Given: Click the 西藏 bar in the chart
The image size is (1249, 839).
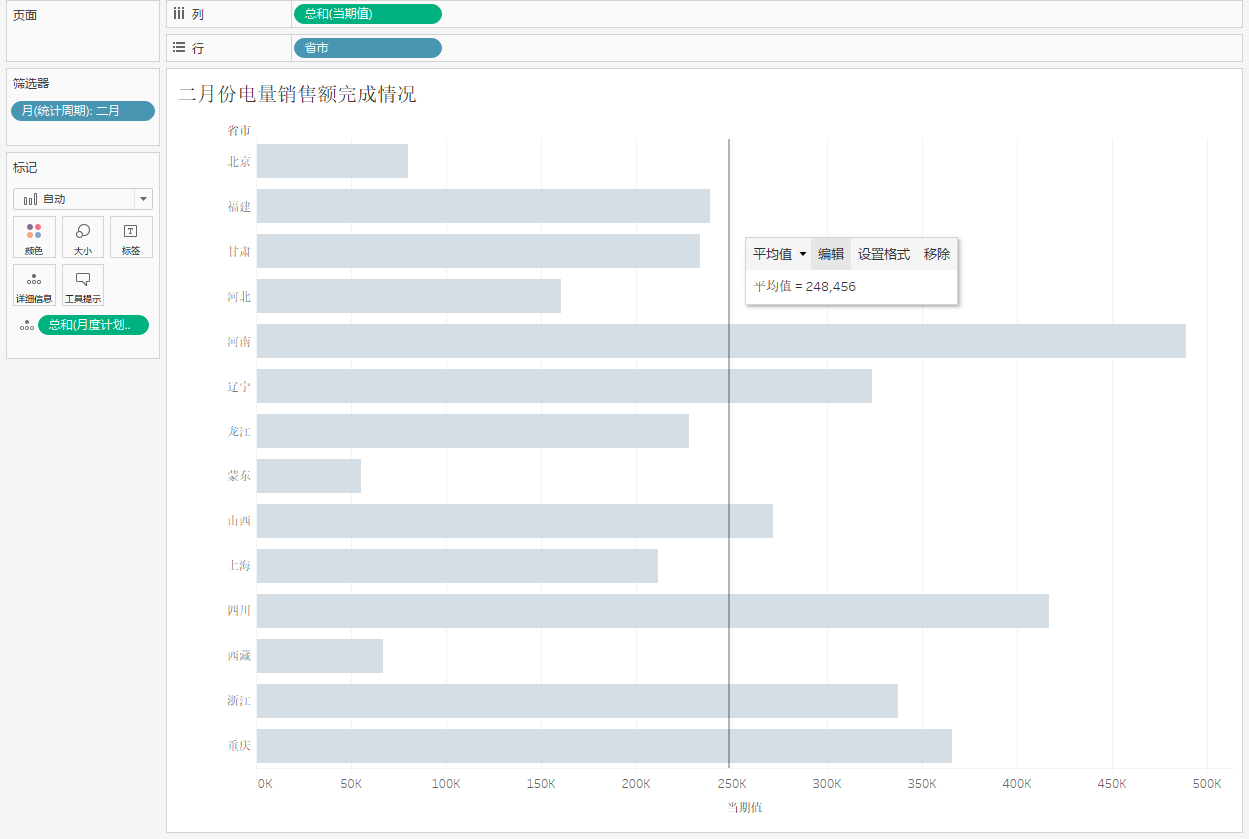Looking at the screenshot, I should click(320, 656).
